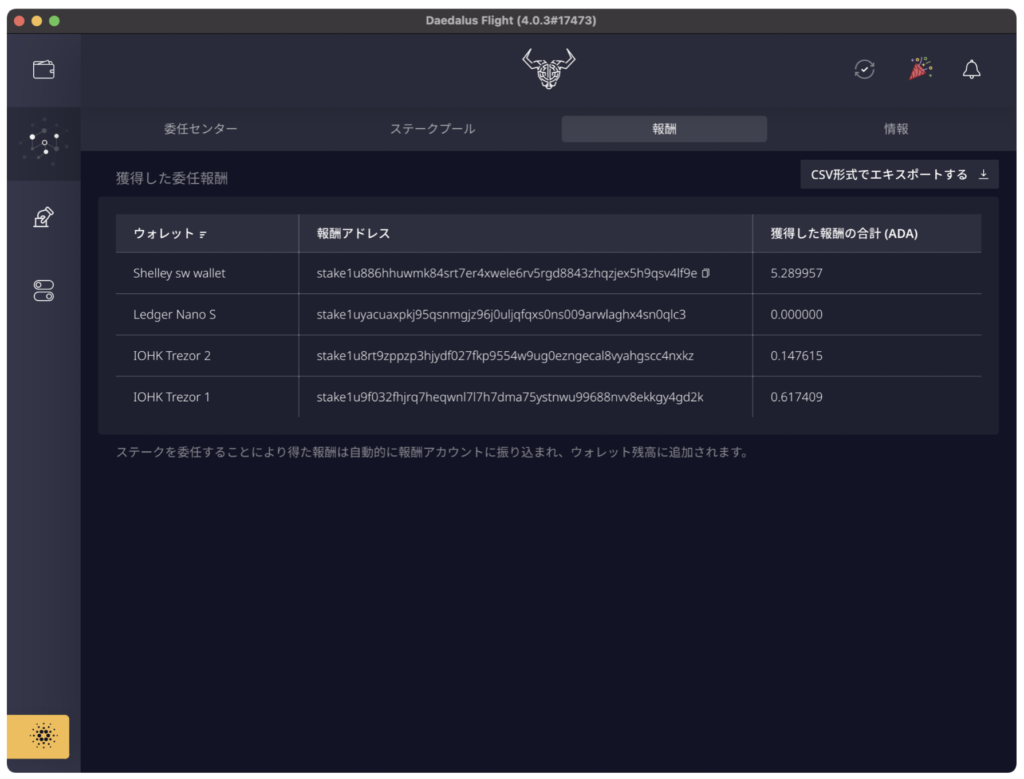The image size is (1024, 779).
Task: Open the party popper news icon
Action: 919,69
